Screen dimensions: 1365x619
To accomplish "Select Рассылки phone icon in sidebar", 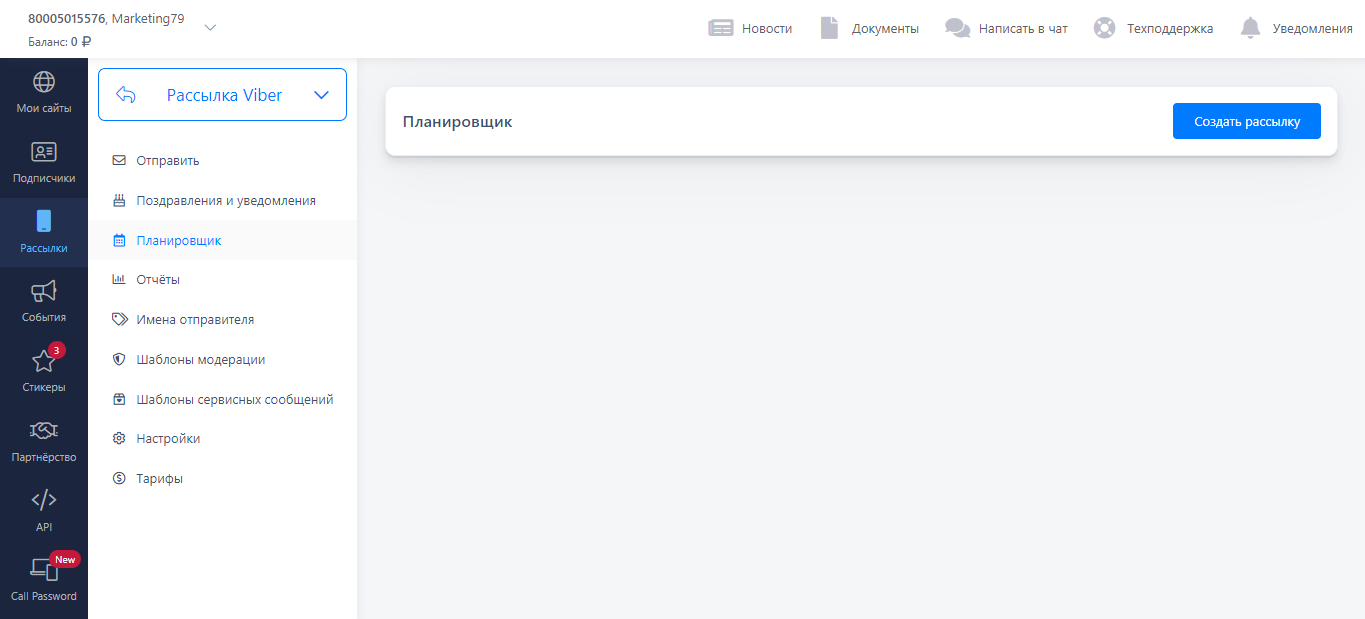I will point(44,222).
